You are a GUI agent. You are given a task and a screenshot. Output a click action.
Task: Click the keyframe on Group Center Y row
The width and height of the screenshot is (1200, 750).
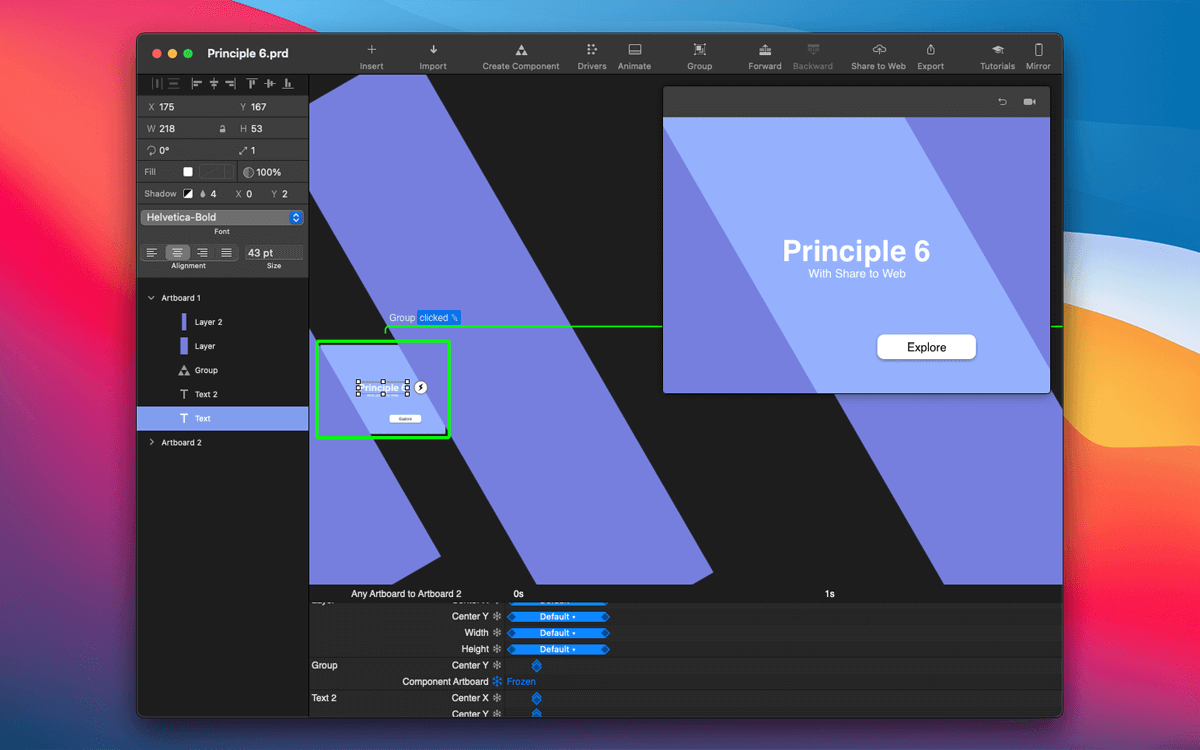pyautogui.click(x=536, y=665)
